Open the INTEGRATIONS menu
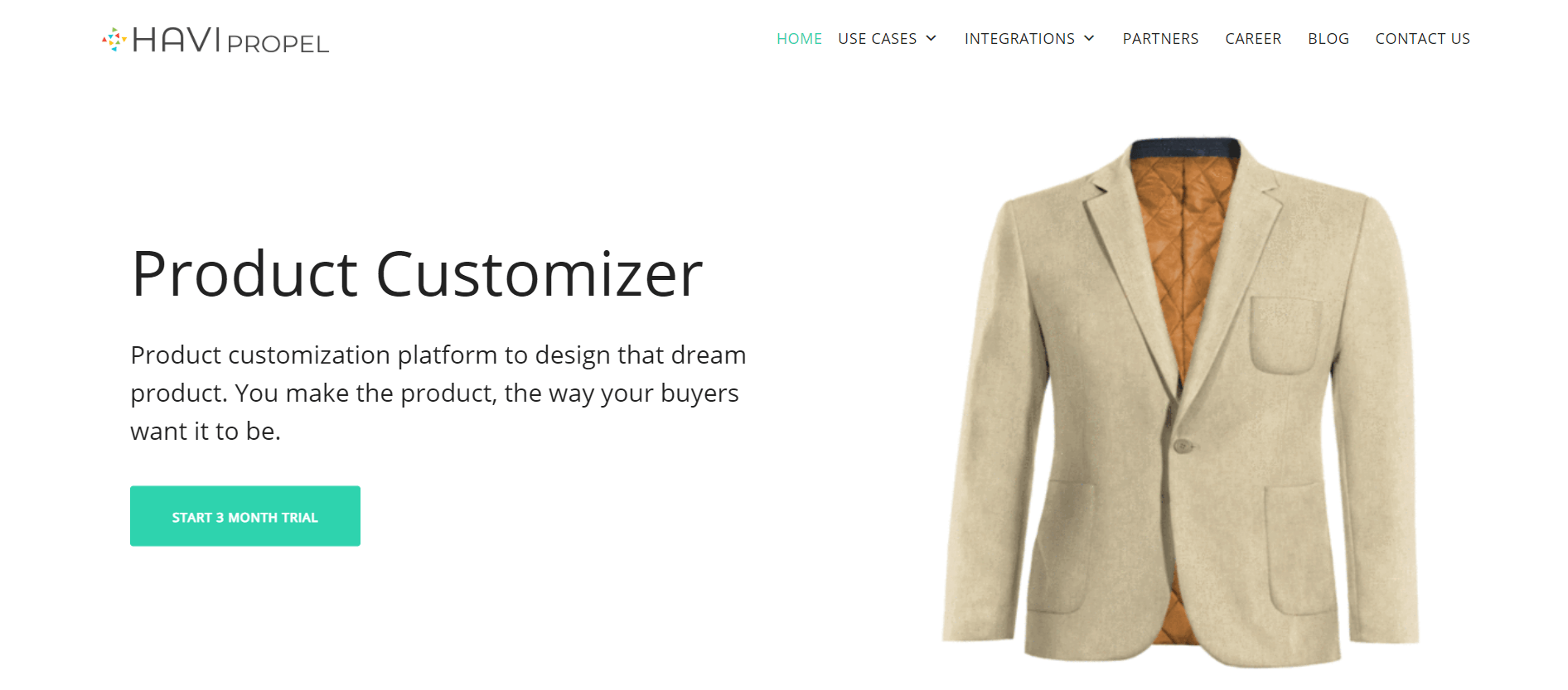The height and width of the screenshot is (690, 1568). 1019,39
